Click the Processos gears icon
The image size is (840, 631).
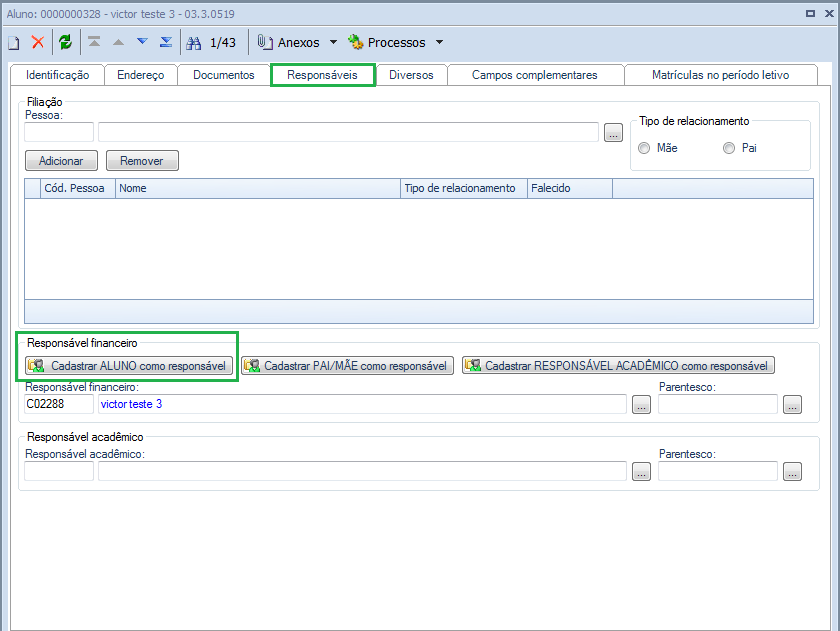click(355, 42)
